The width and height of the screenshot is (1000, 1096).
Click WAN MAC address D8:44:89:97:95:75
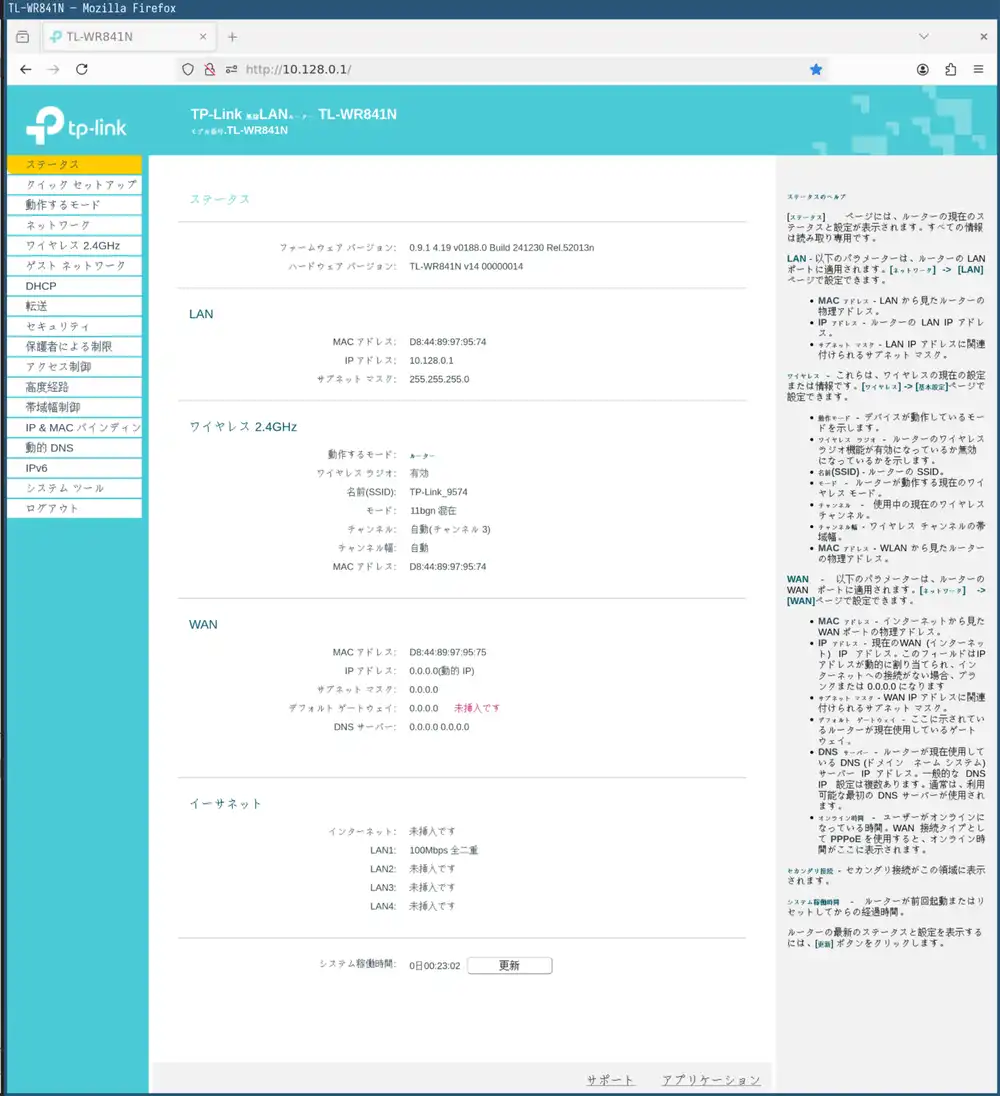coord(448,652)
